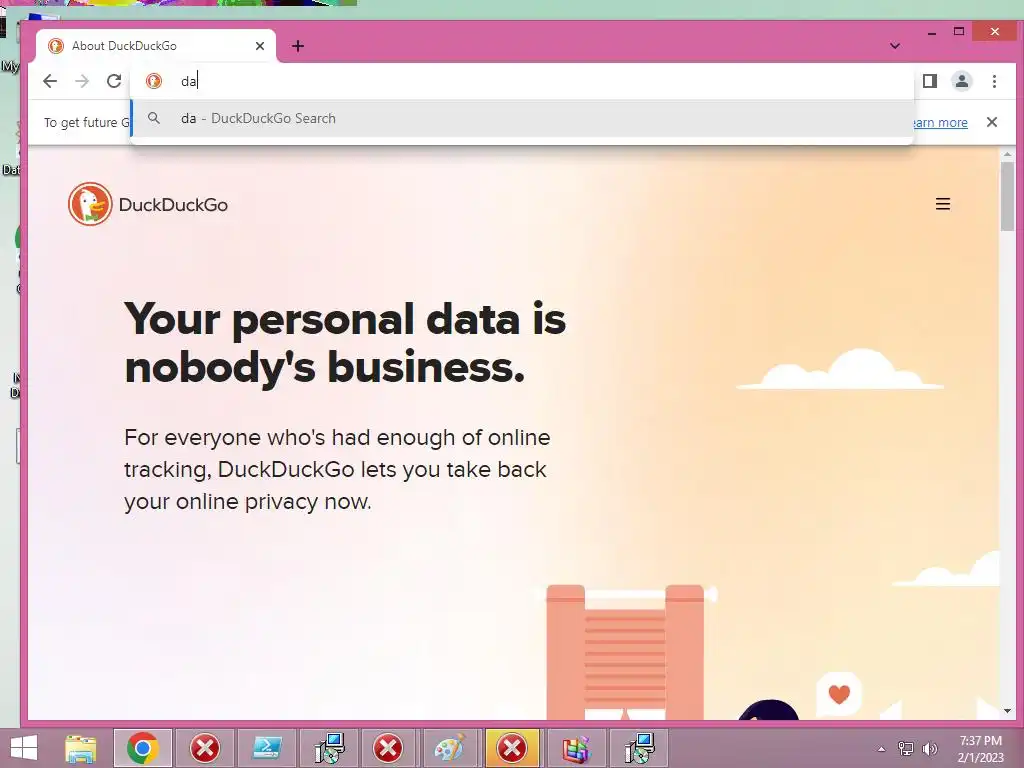Open the Windows Start button
Viewport: 1024px width, 768px height.
pyautogui.click(x=24, y=748)
